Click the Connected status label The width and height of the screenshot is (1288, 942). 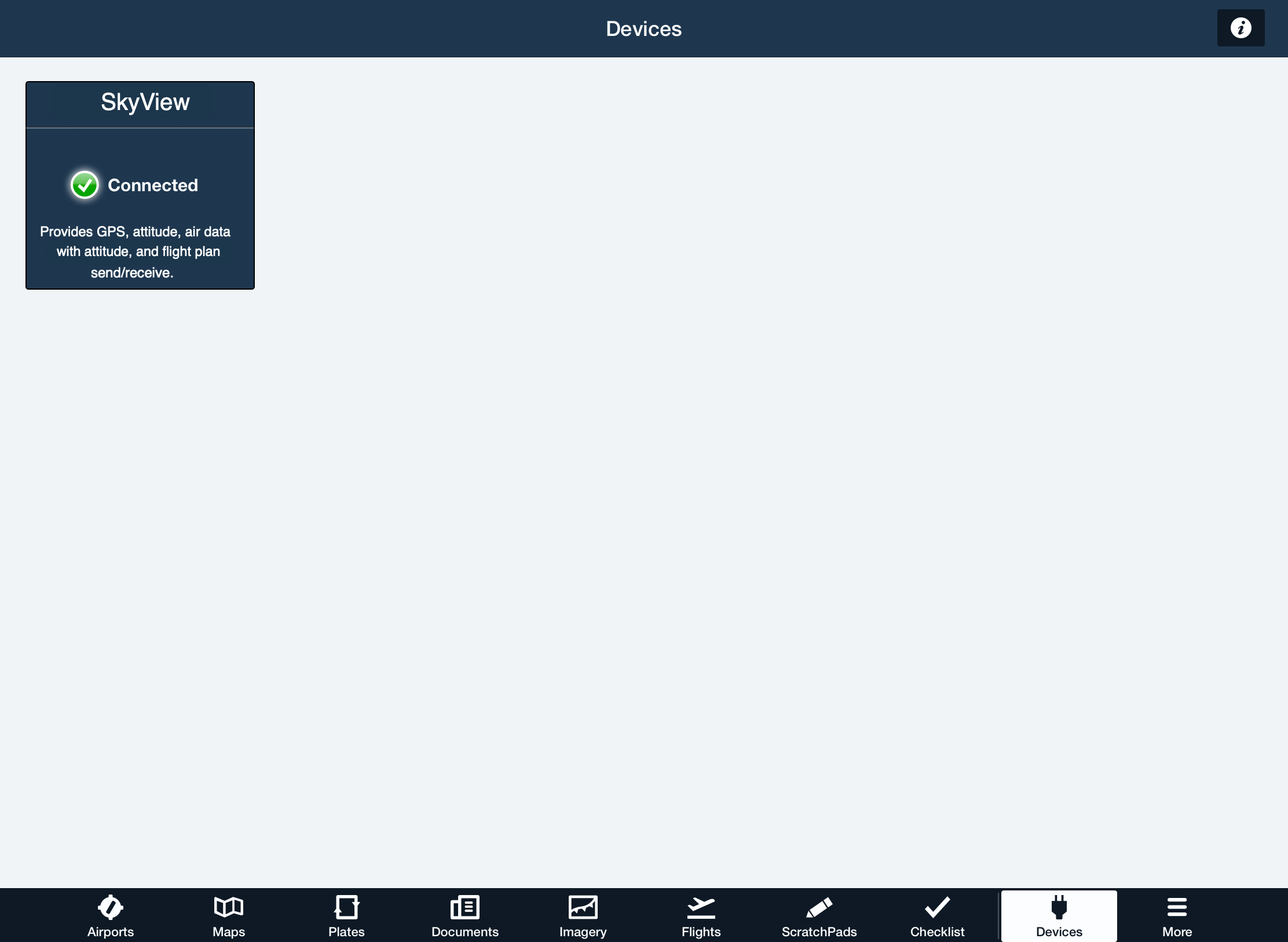click(x=153, y=185)
